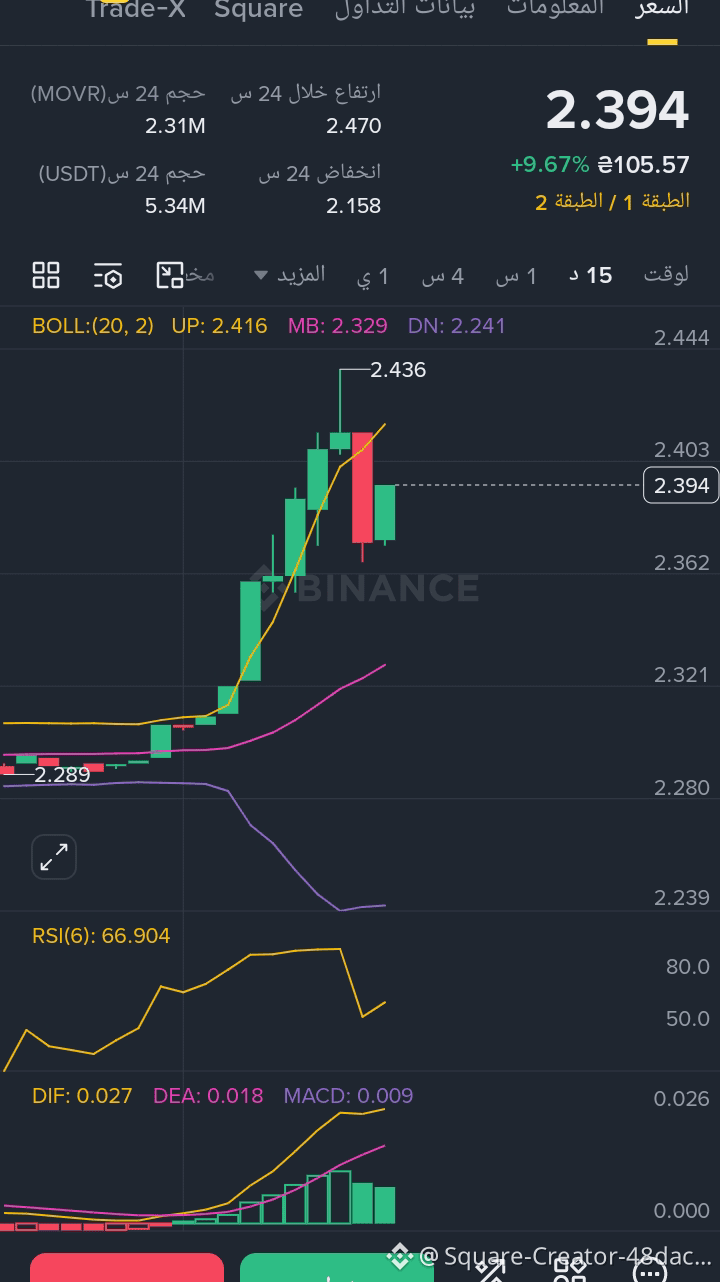
Task: Tap the +9.67% change value
Action: click(550, 164)
